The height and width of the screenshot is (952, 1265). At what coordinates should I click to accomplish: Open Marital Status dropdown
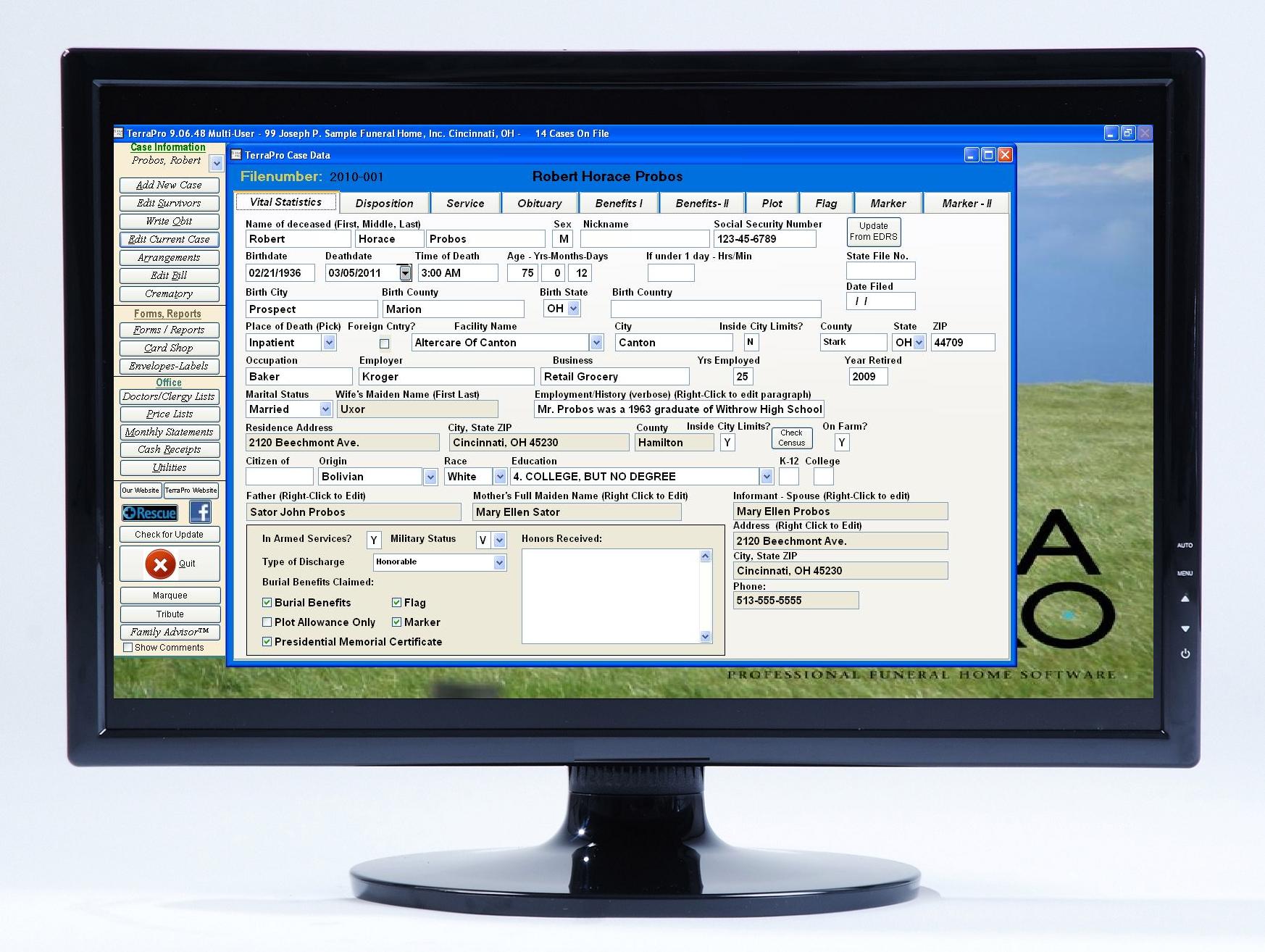325,409
